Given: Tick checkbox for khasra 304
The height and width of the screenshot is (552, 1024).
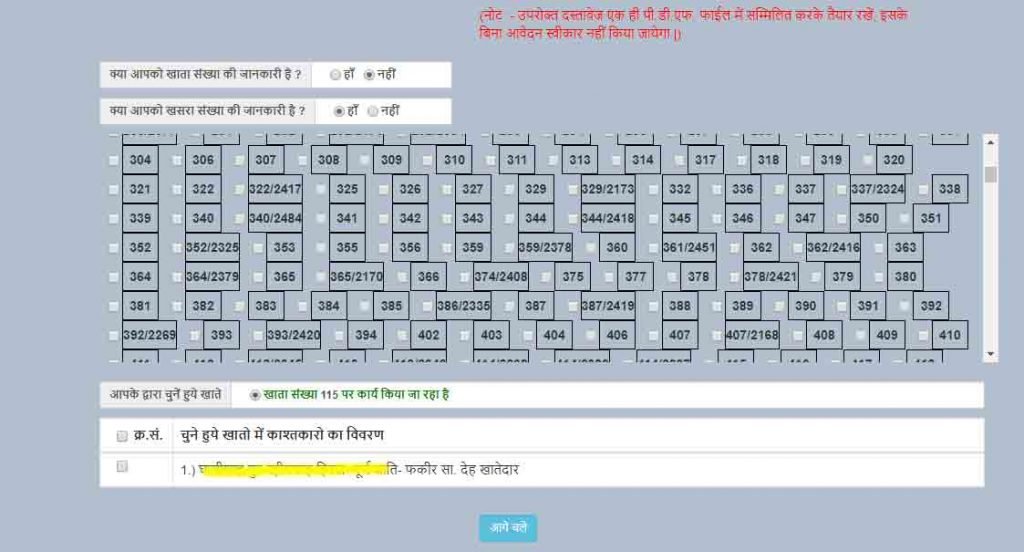Looking at the screenshot, I should tap(114, 160).
